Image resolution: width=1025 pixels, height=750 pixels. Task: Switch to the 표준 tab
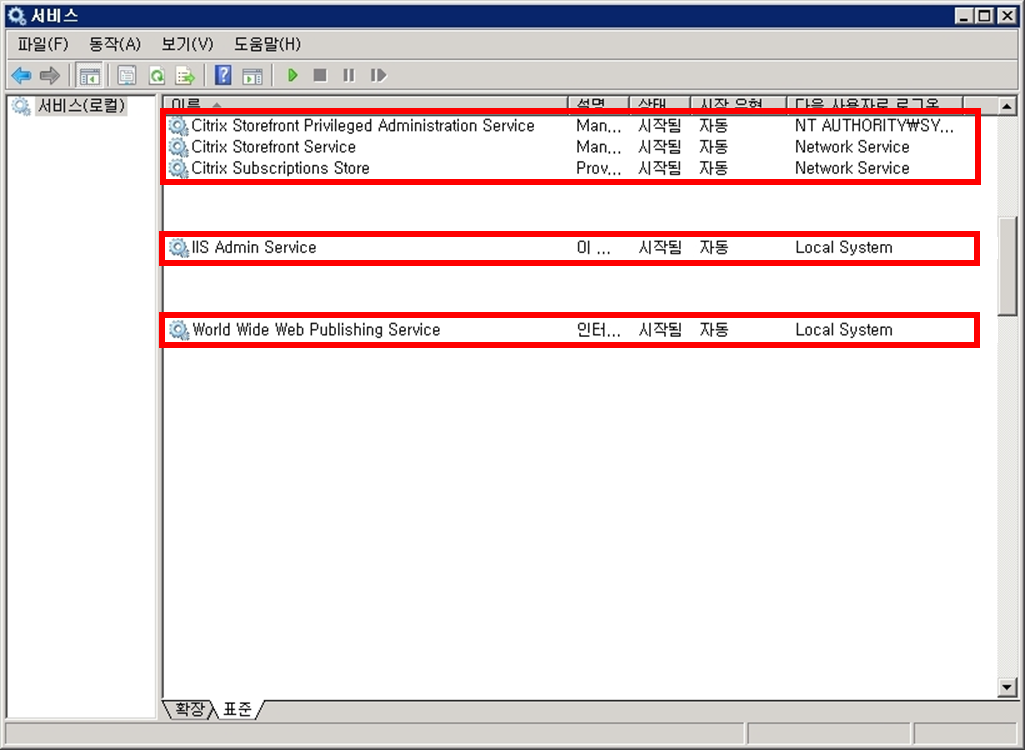point(237,709)
